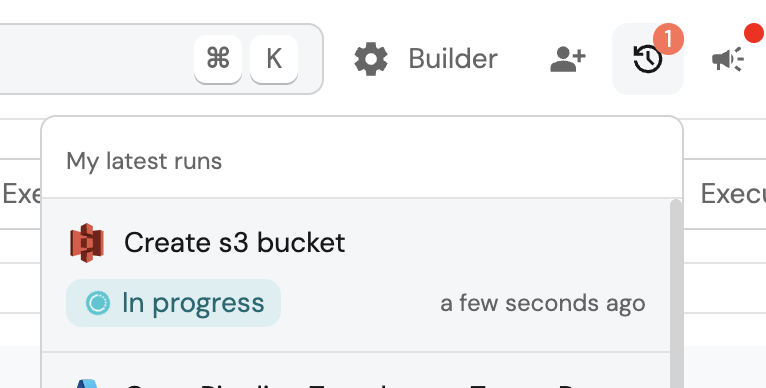This screenshot has height=388, width=766.
Task: Switch to Builder mode
Action: [426, 59]
